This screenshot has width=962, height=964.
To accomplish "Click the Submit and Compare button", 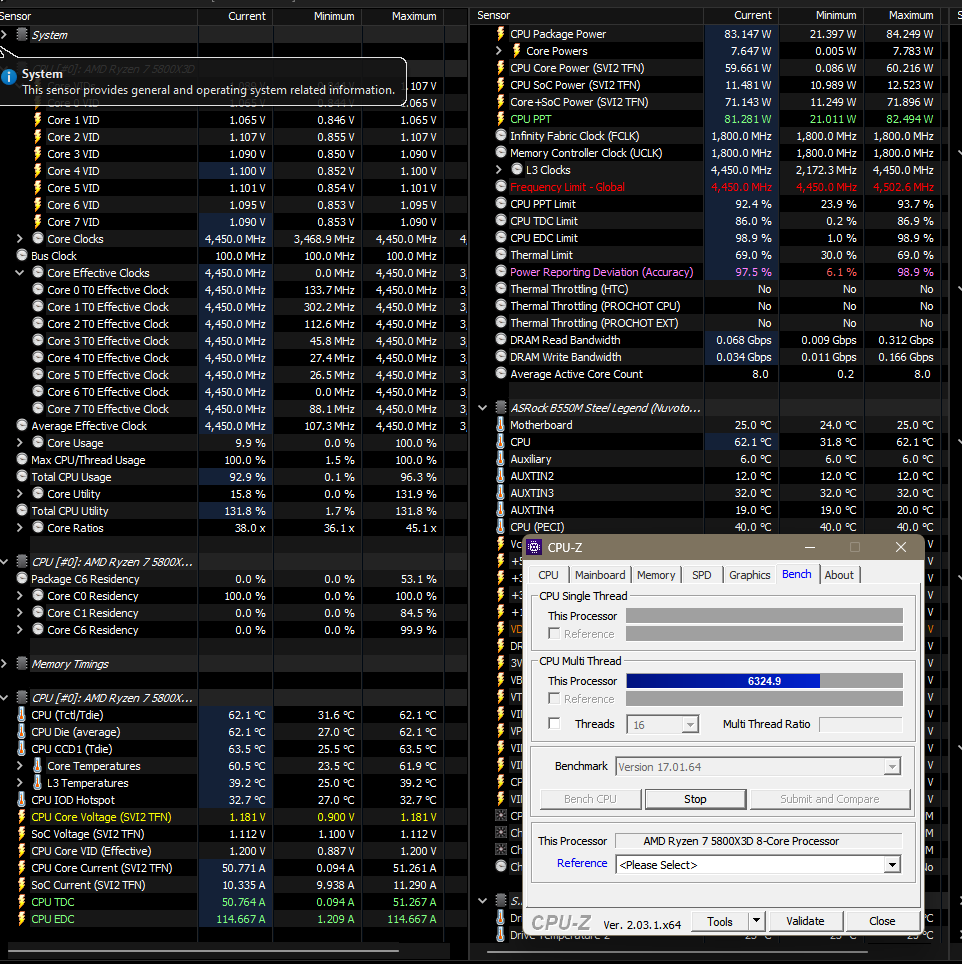I will tap(830, 799).
